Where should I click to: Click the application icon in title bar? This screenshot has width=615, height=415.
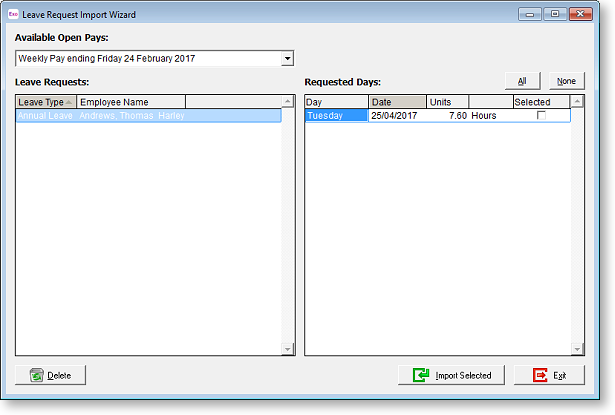(13, 15)
